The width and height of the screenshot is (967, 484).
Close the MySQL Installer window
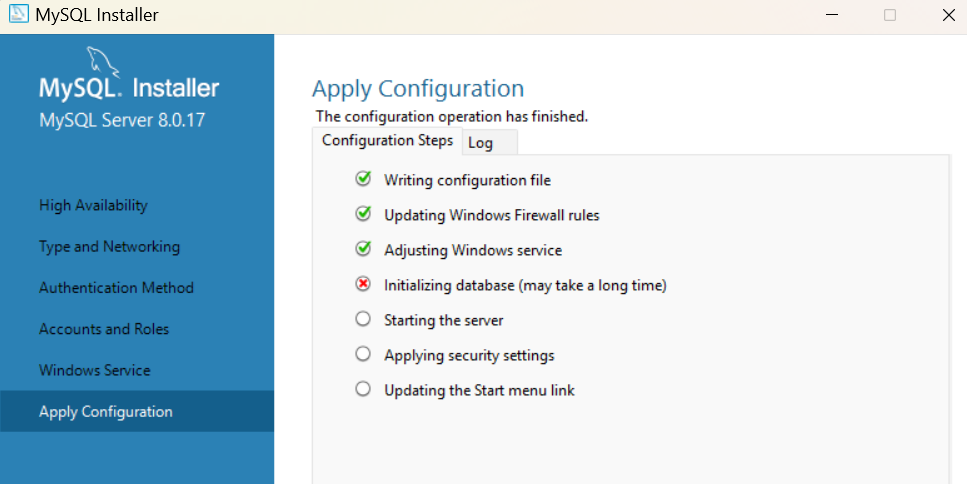948,15
